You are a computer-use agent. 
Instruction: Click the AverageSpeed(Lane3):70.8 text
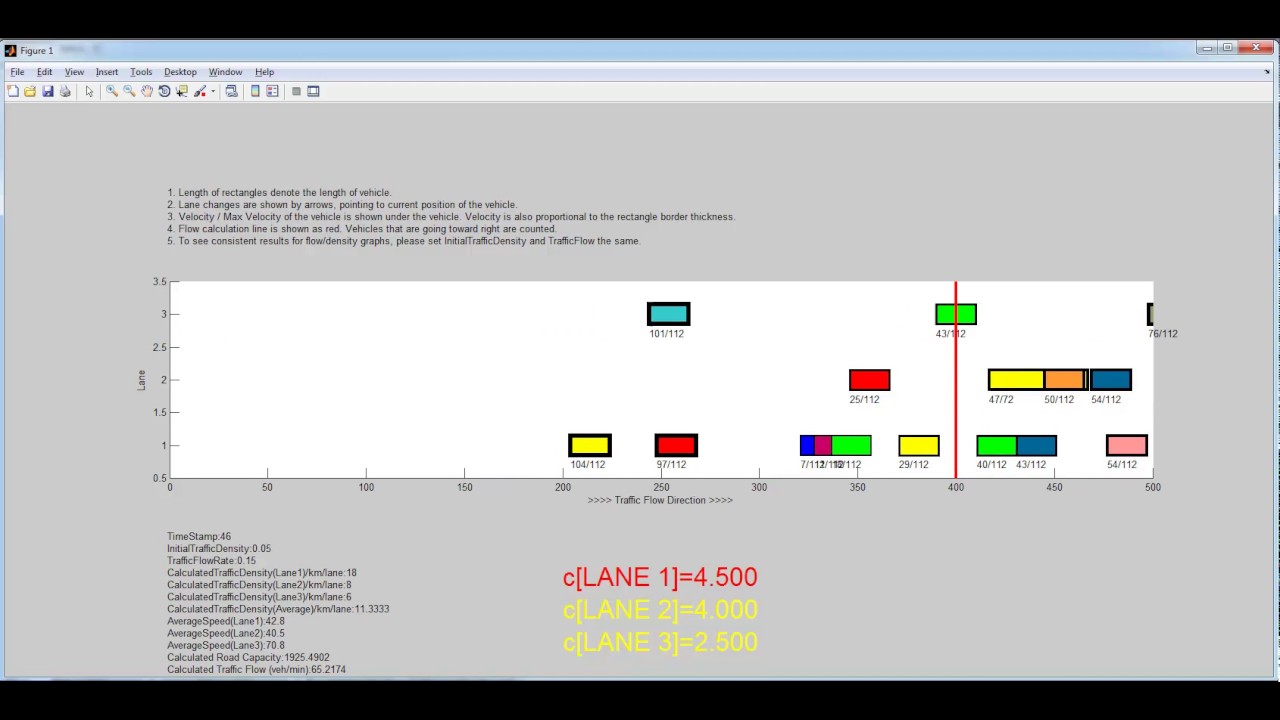[x=226, y=646]
